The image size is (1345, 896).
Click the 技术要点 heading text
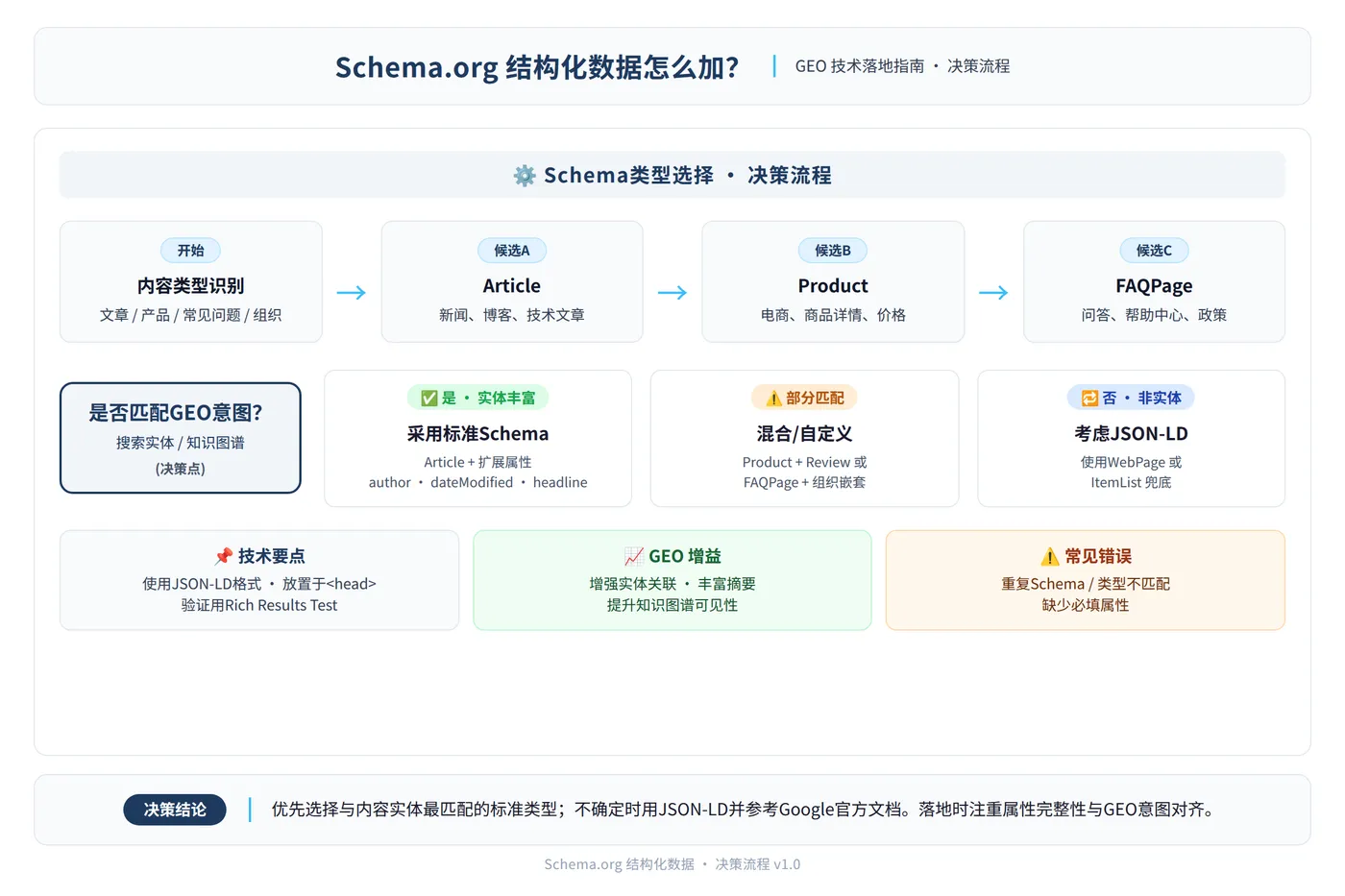pyautogui.click(x=272, y=556)
